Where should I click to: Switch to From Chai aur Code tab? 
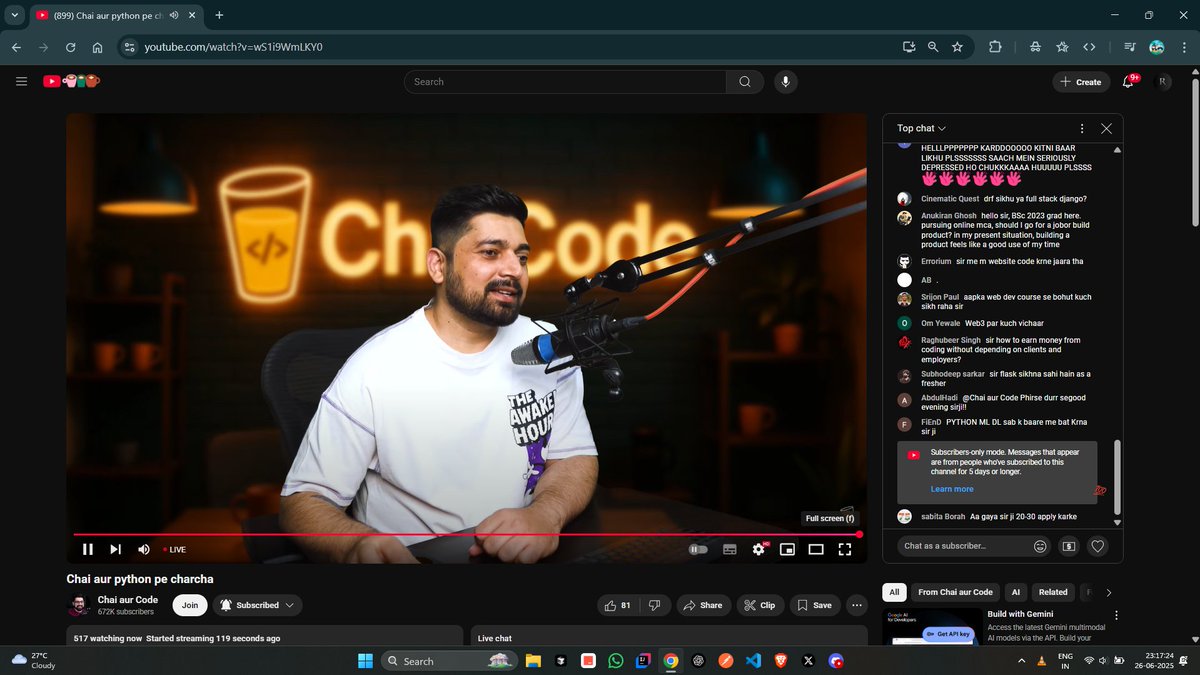954,592
